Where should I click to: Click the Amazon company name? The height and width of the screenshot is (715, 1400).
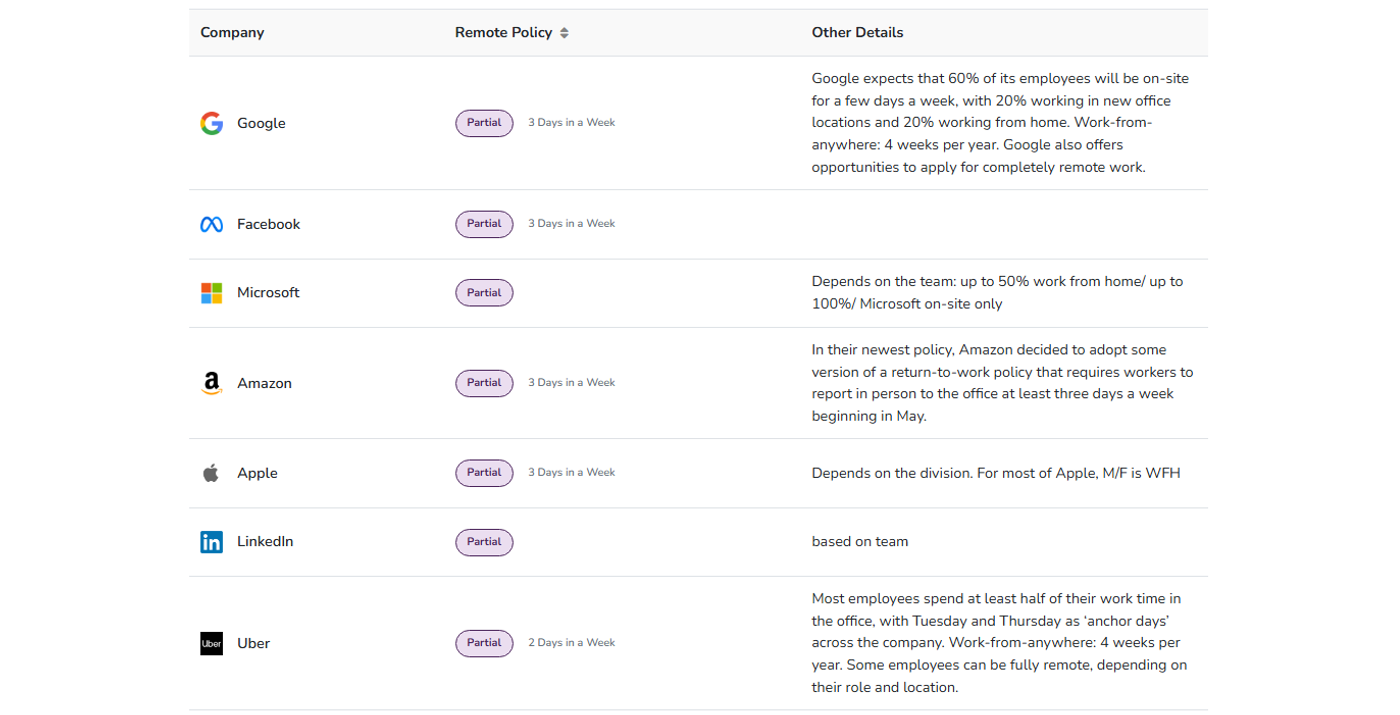[264, 383]
